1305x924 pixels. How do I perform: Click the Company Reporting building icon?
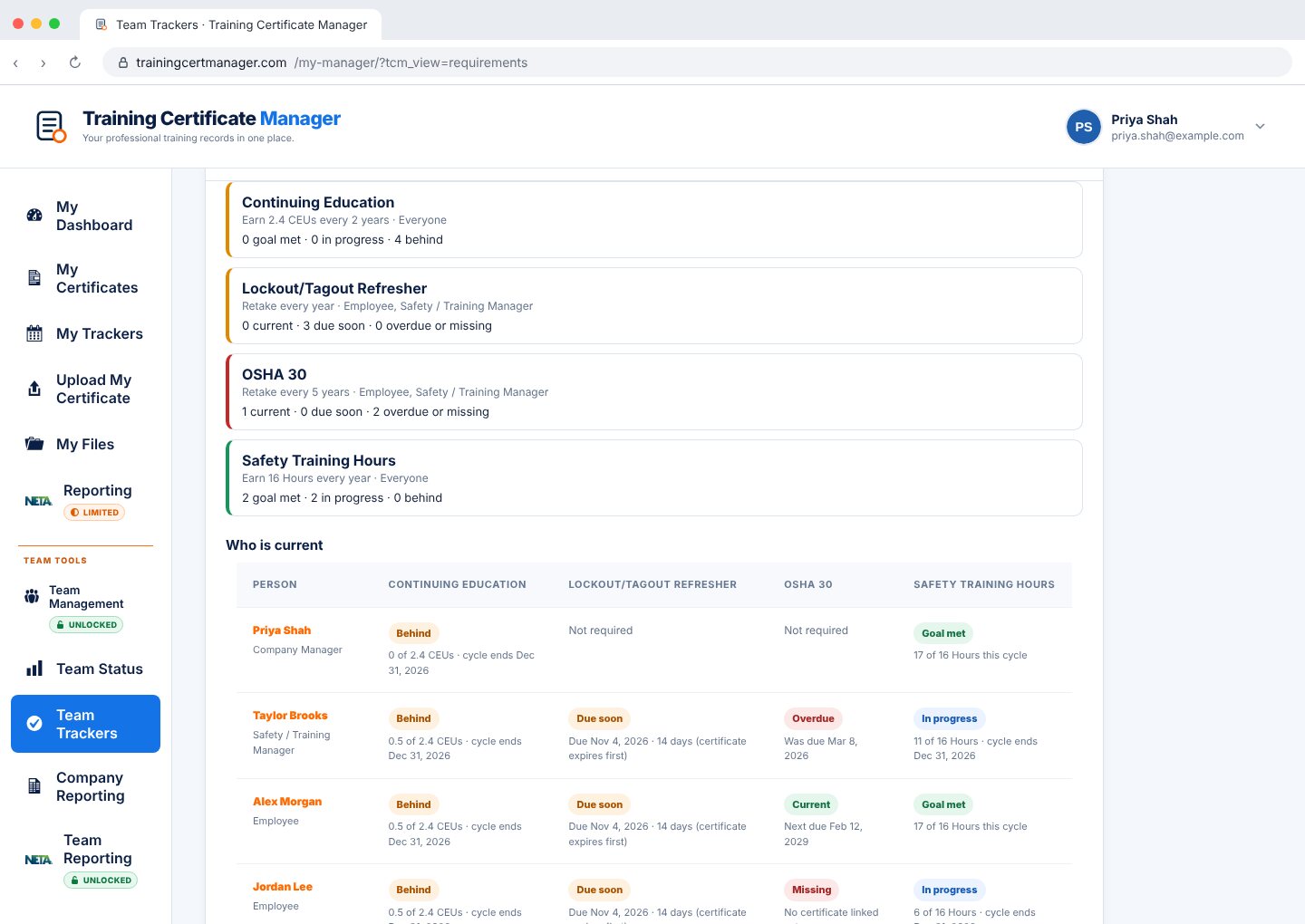pyautogui.click(x=34, y=786)
